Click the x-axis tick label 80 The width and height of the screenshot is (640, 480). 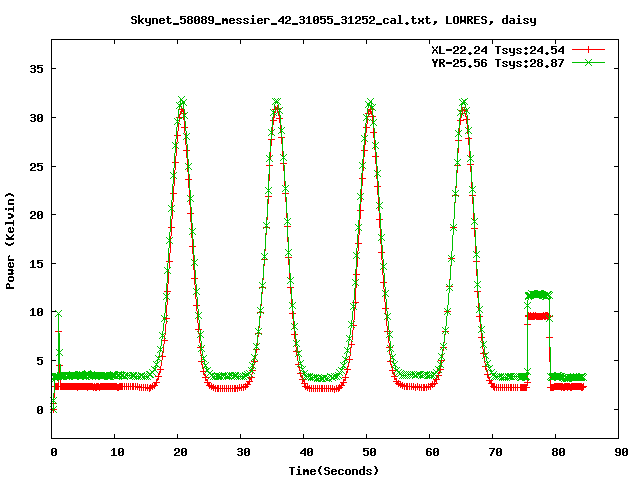pyautogui.click(x=558, y=452)
